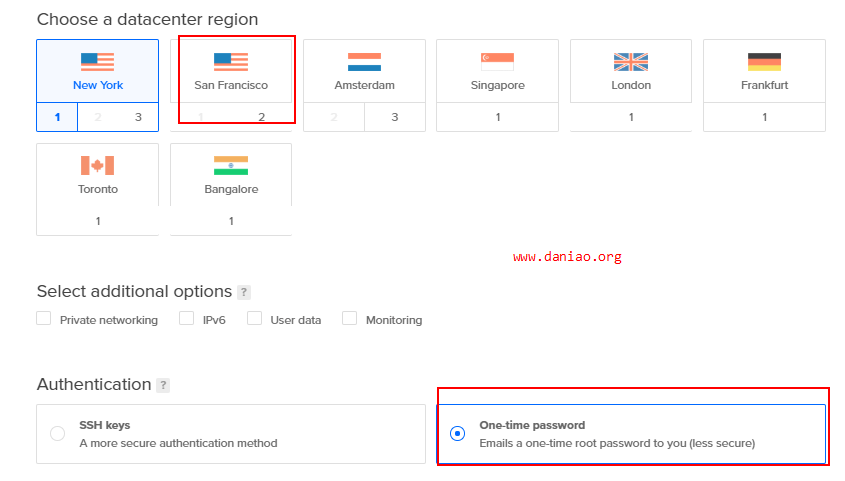Enable the Private networking checkbox
The image size is (845, 481).
point(44,318)
